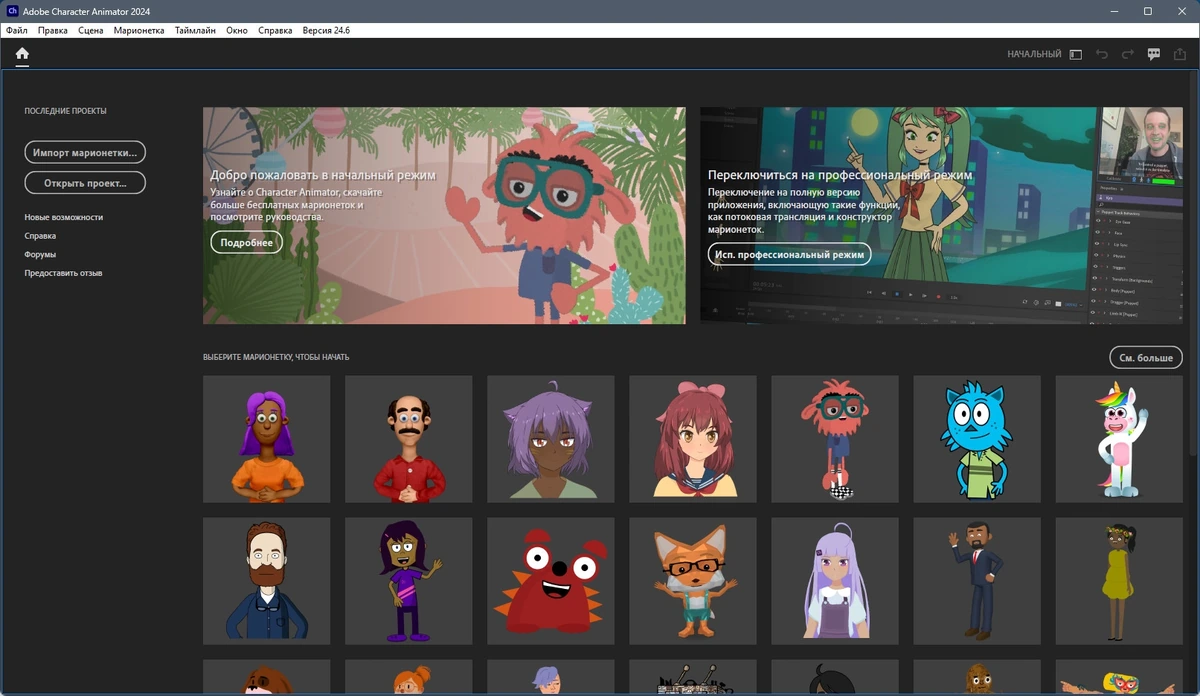Click the Открыть проект... button
The image size is (1200, 696).
click(x=85, y=183)
